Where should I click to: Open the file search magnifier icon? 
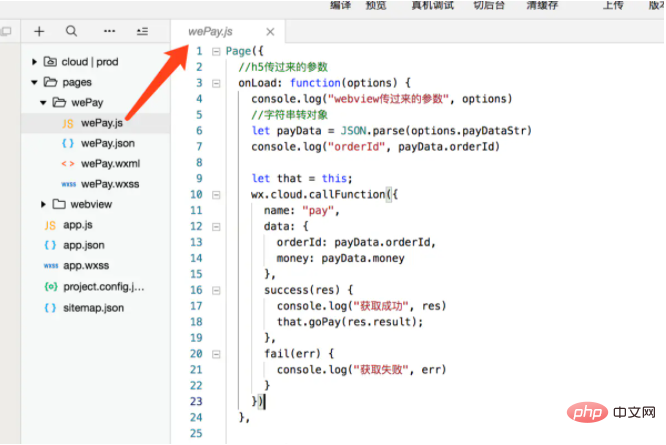click(x=71, y=31)
